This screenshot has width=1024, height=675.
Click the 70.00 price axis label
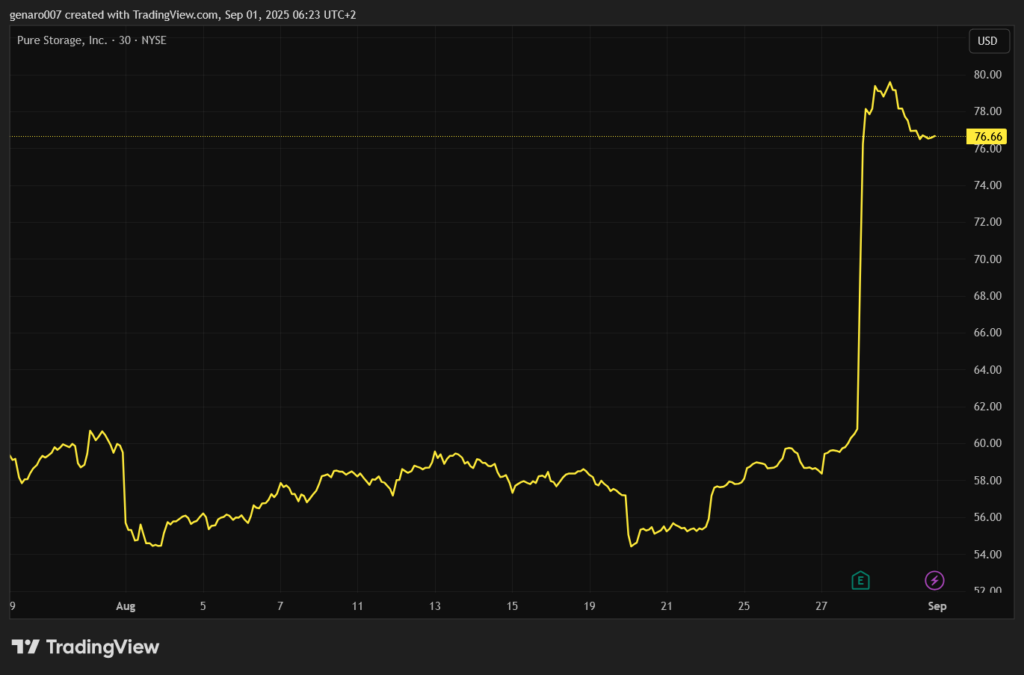988,259
